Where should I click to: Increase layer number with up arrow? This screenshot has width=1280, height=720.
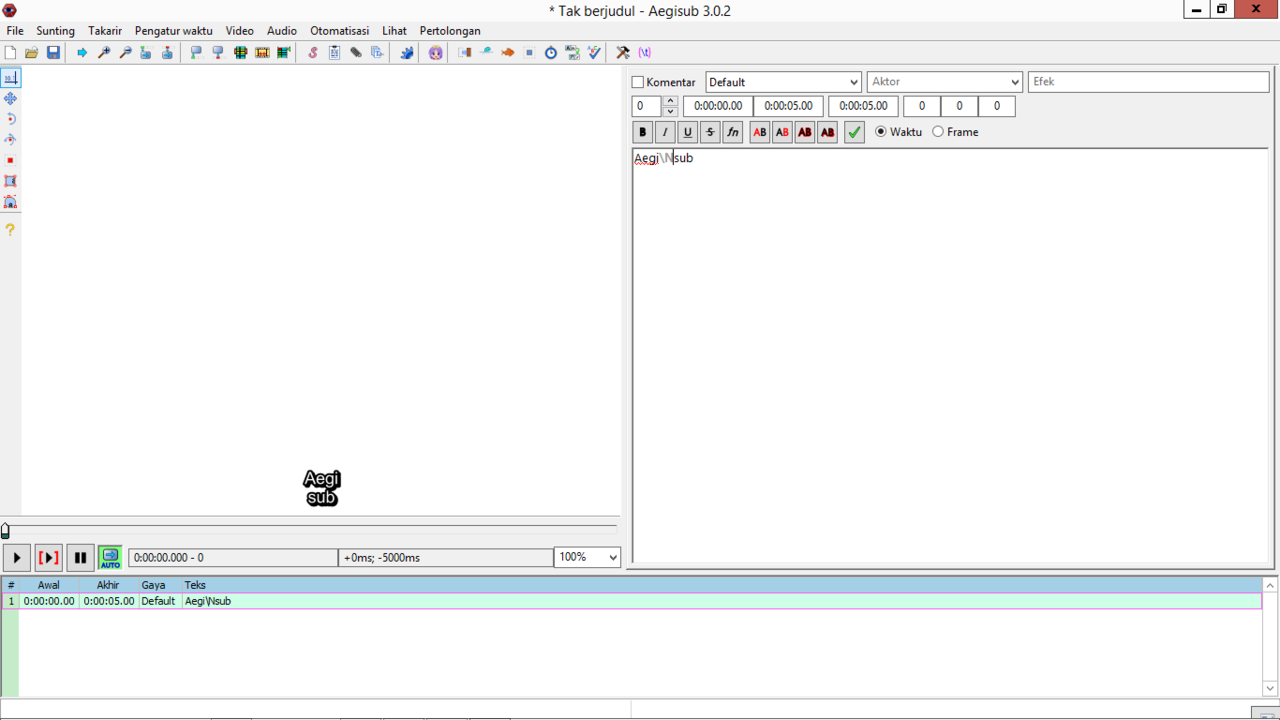671,101
